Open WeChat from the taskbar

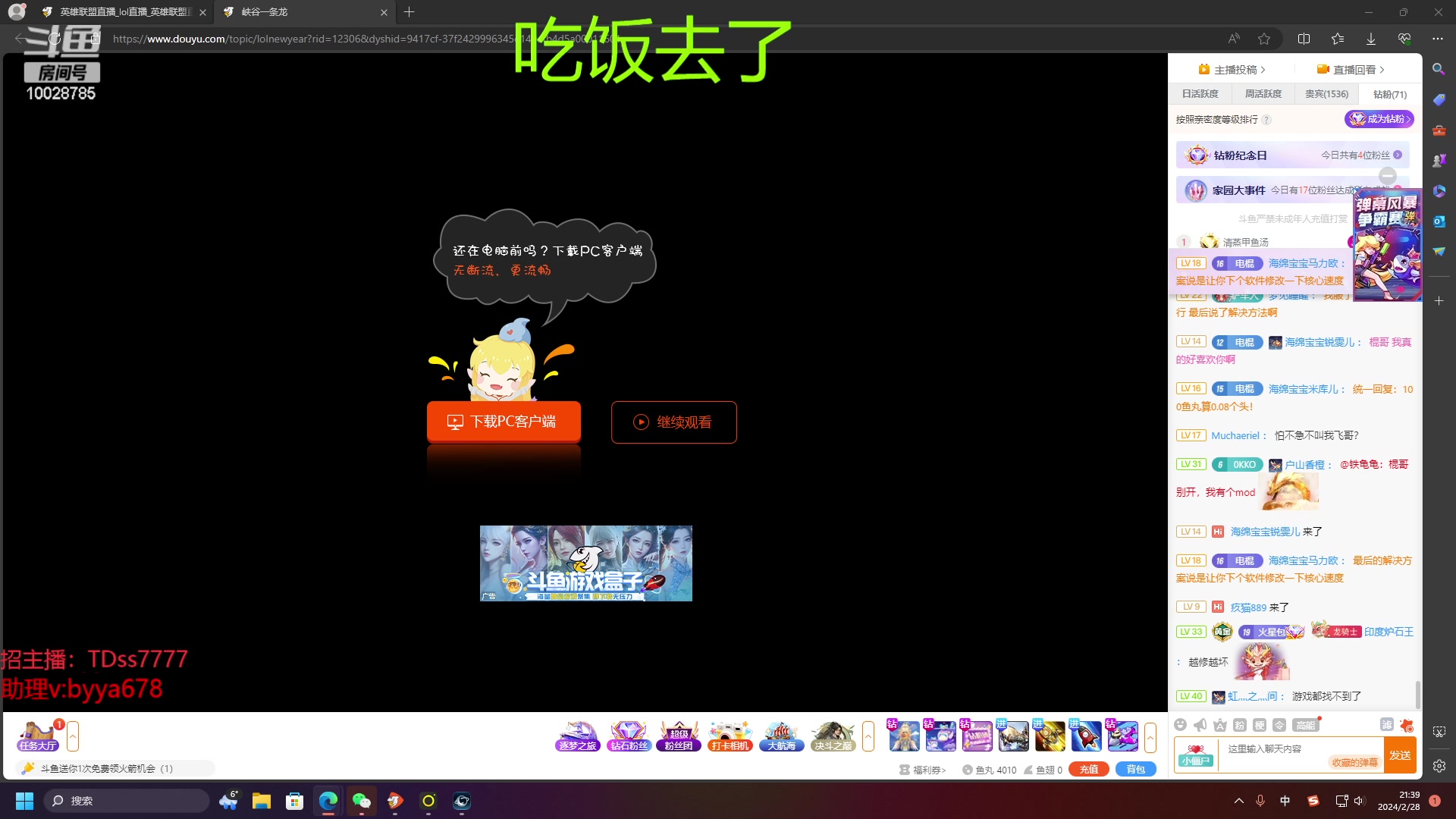coord(362,801)
